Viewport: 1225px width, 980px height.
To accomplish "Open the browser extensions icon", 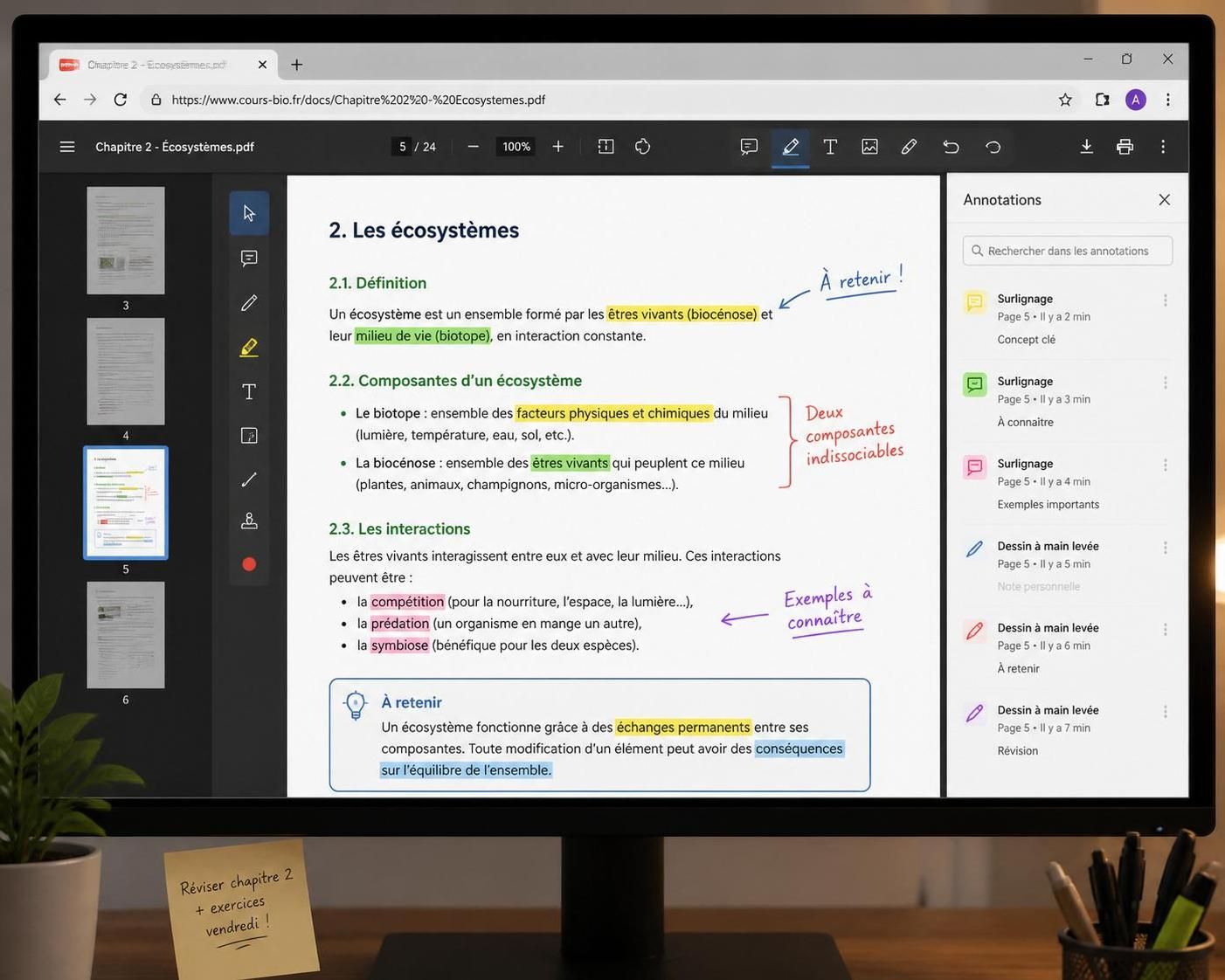I will coord(1102,100).
